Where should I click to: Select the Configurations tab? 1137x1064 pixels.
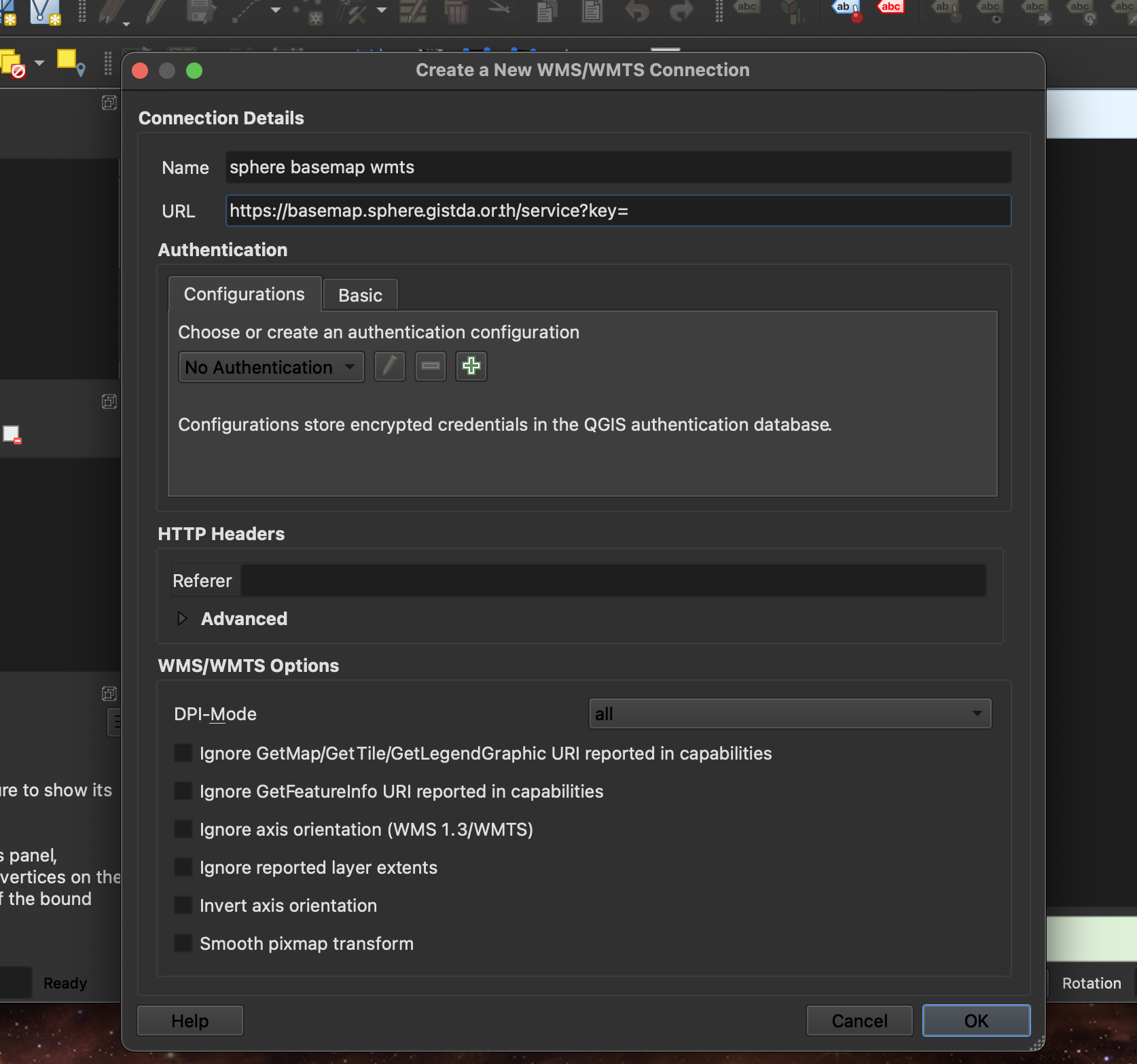click(244, 294)
